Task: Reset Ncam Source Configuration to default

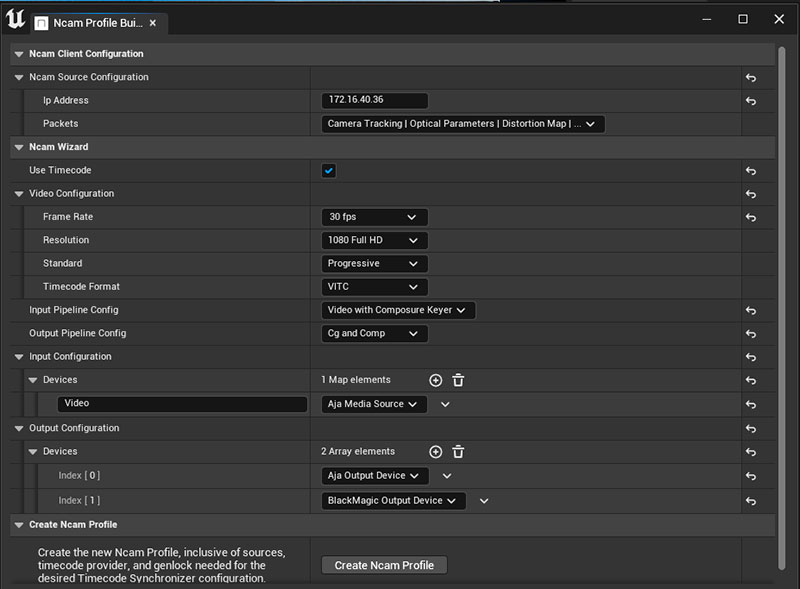Action: (751, 78)
